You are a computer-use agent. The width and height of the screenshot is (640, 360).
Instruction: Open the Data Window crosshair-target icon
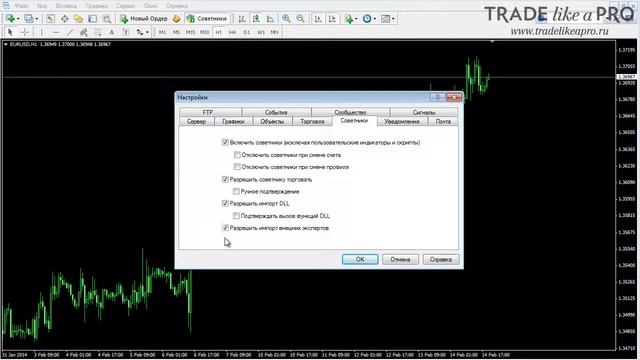coord(64,19)
